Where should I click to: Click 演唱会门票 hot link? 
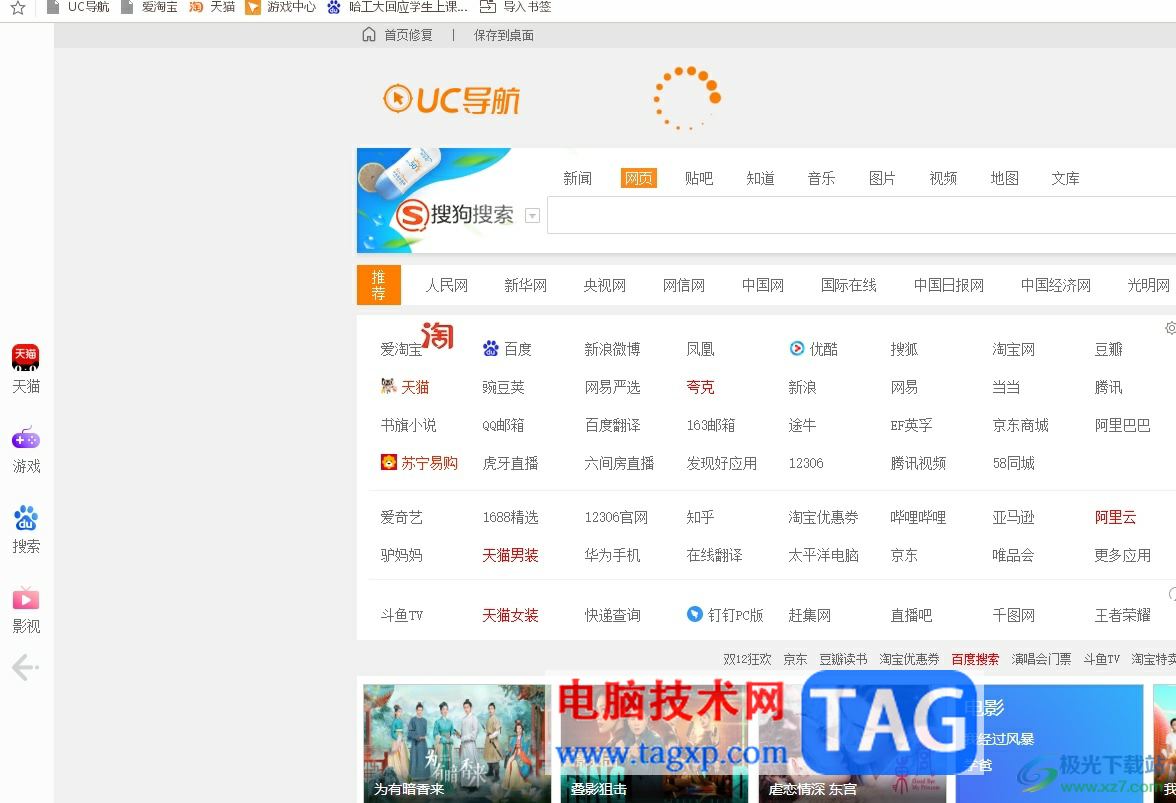point(1041,659)
